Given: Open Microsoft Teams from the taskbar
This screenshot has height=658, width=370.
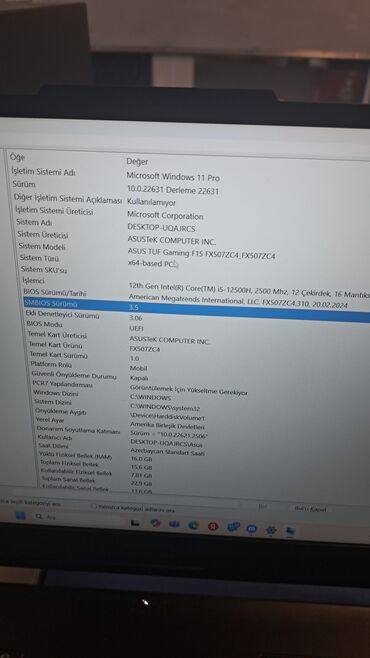Looking at the screenshot, I should [x=174, y=524].
